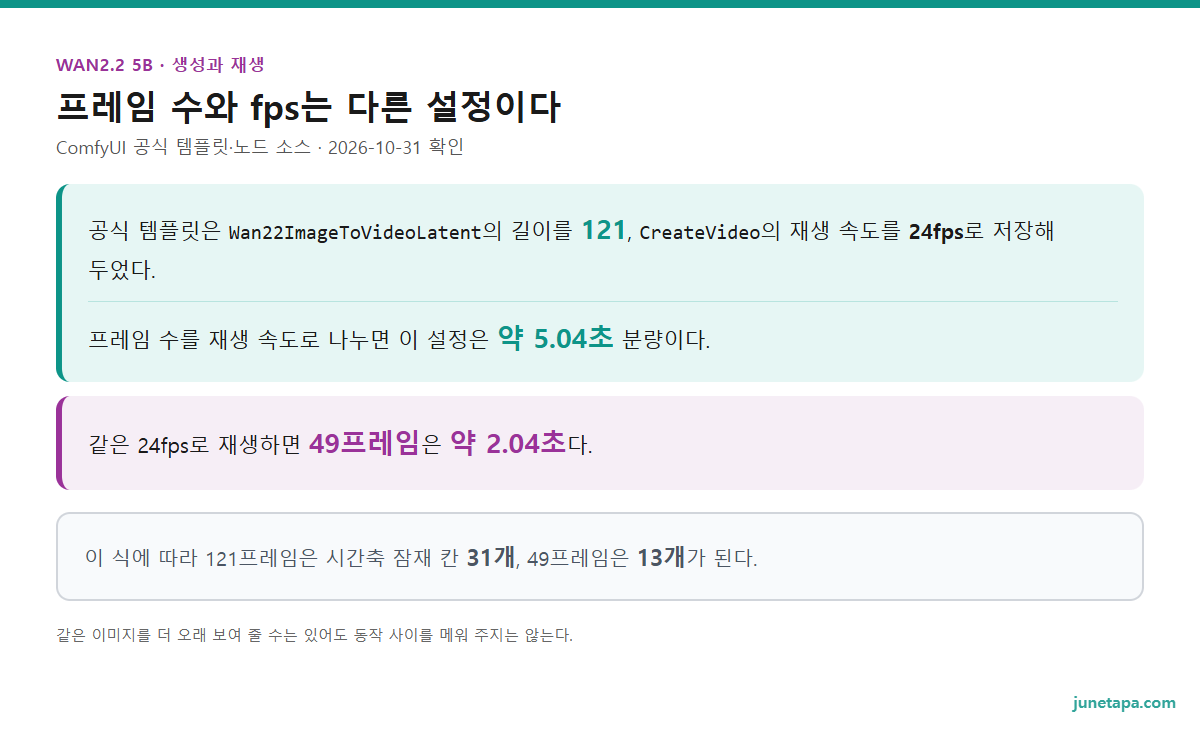Click the bold '13개' latent count

(661, 557)
